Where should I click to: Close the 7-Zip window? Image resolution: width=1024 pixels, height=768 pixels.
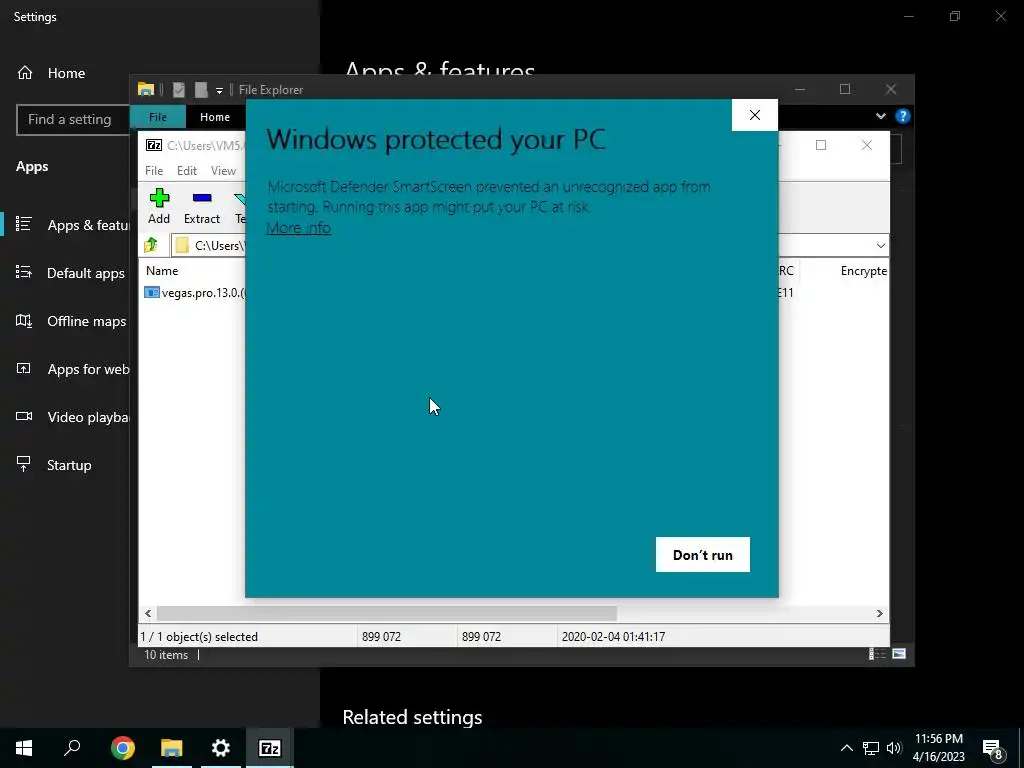coord(867,145)
